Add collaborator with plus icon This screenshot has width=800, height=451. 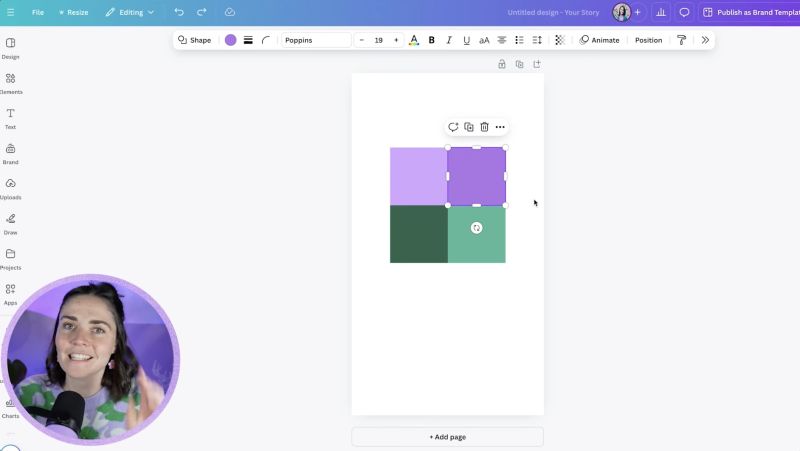(637, 12)
